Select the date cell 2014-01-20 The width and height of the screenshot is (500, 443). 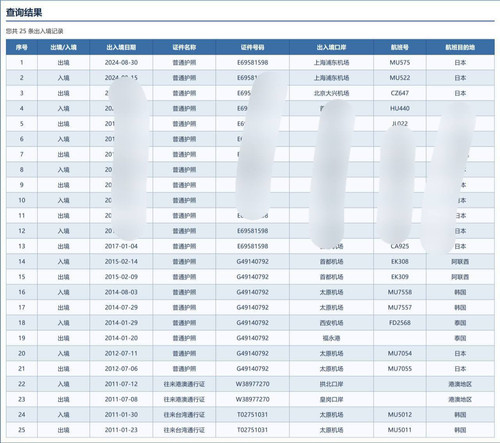[121, 338]
